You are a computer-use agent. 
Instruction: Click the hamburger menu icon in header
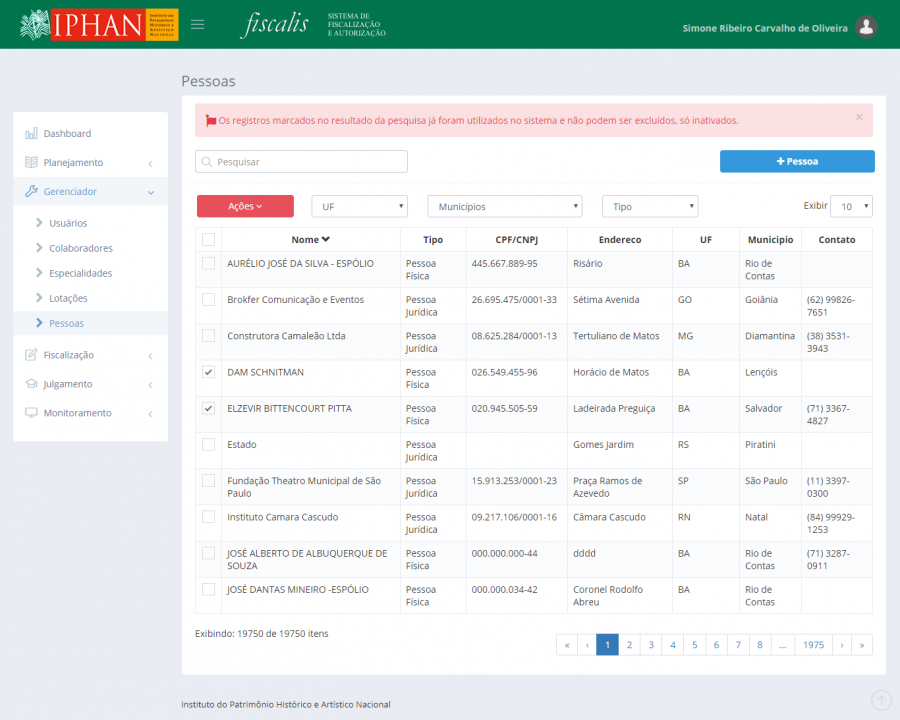(198, 25)
